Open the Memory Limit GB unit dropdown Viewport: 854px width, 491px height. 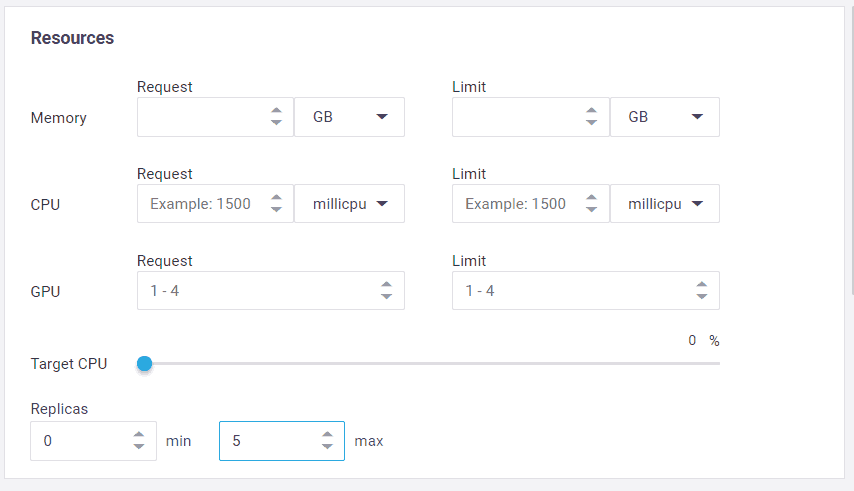point(664,117)
